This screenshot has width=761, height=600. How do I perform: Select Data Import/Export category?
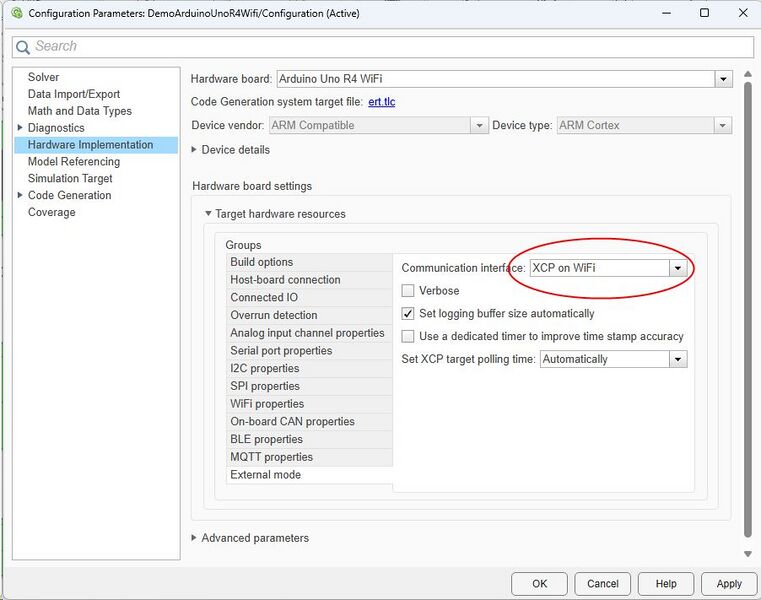click(x=74, y=94)
